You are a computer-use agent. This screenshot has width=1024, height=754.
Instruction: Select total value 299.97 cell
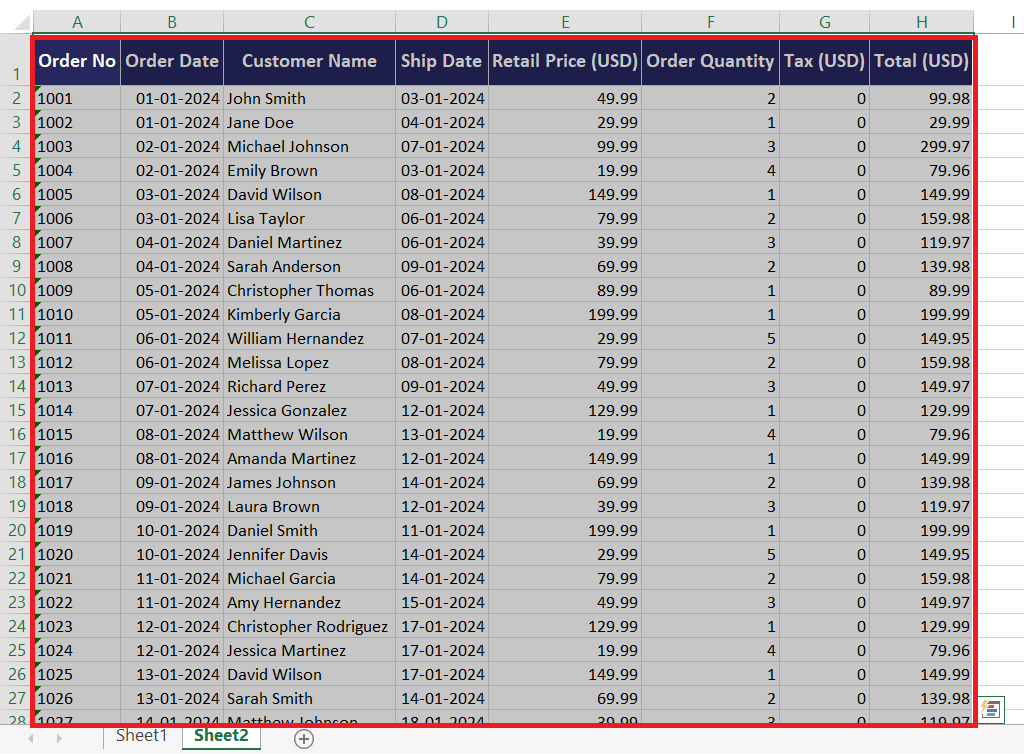tap(921, 146)
